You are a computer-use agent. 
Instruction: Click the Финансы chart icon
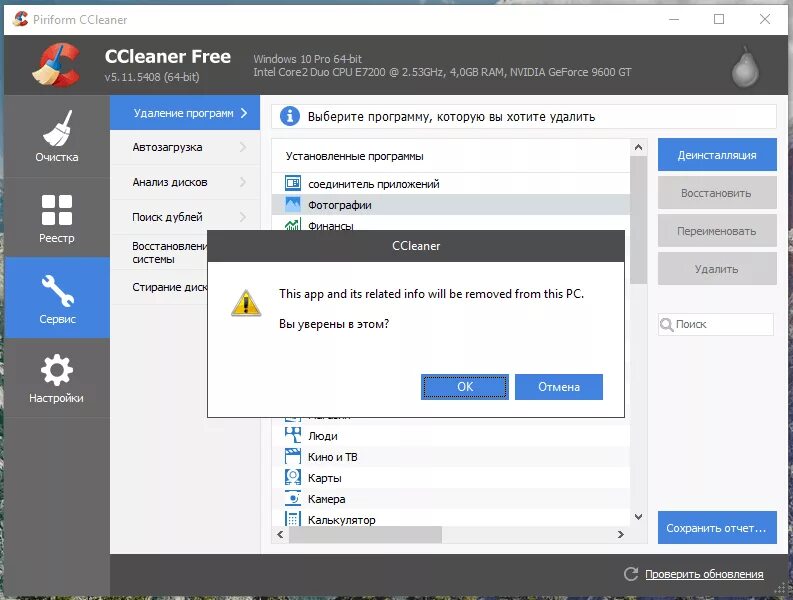pyautogui.click(x=293, y=225)
